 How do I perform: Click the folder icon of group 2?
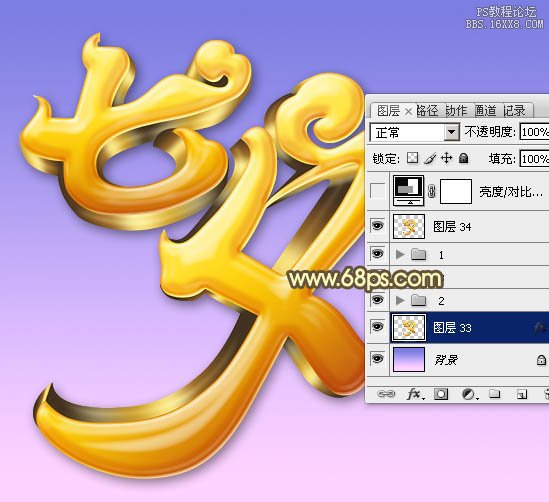(418, 300)
